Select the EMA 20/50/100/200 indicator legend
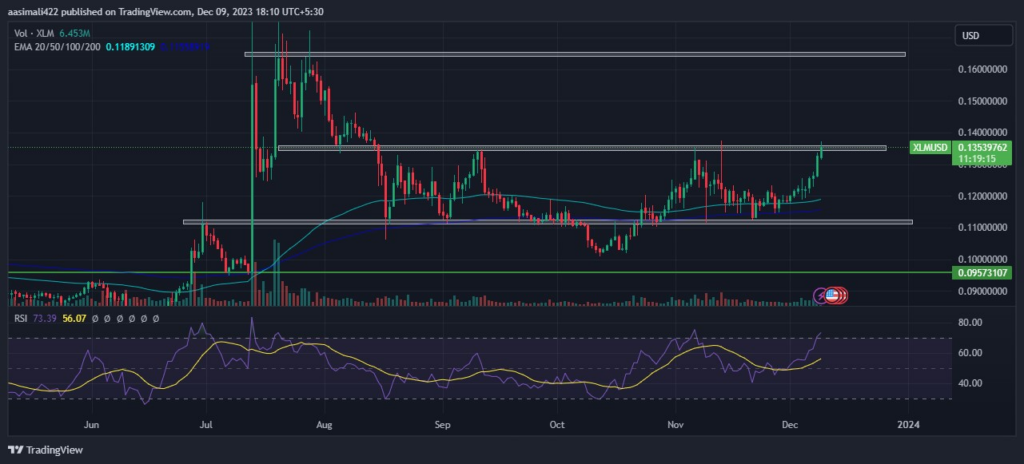Viewport: 1024px width, 464px height. point(57,47)
